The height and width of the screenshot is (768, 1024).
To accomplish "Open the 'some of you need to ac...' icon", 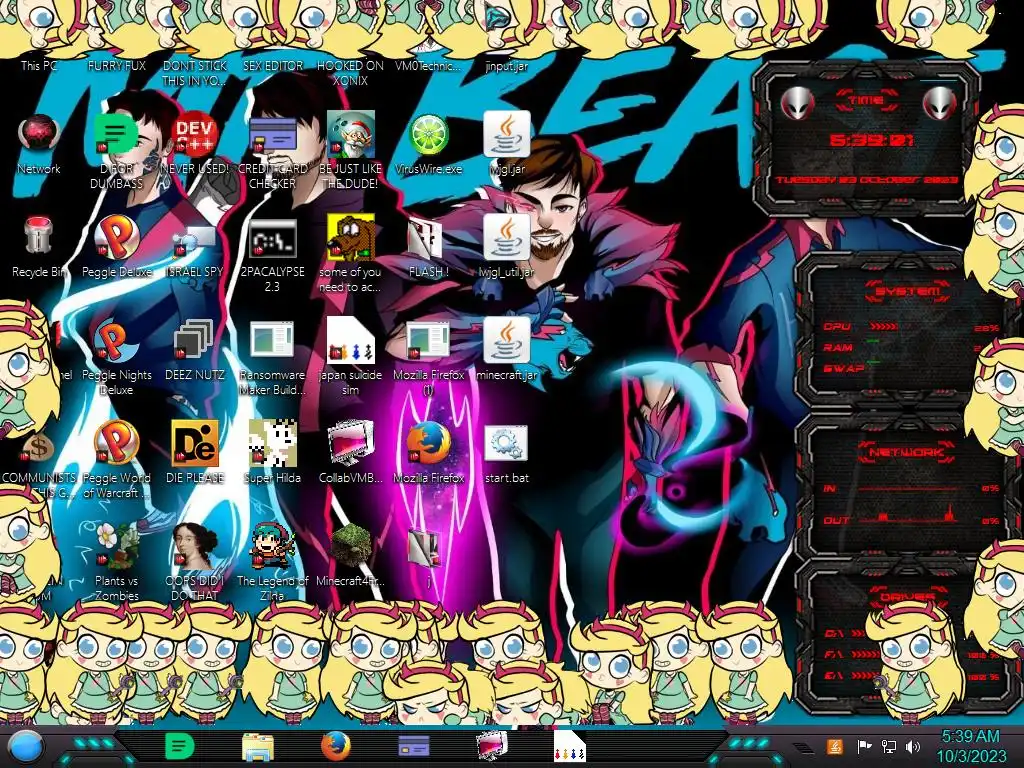I will click(x=350, y=238).
